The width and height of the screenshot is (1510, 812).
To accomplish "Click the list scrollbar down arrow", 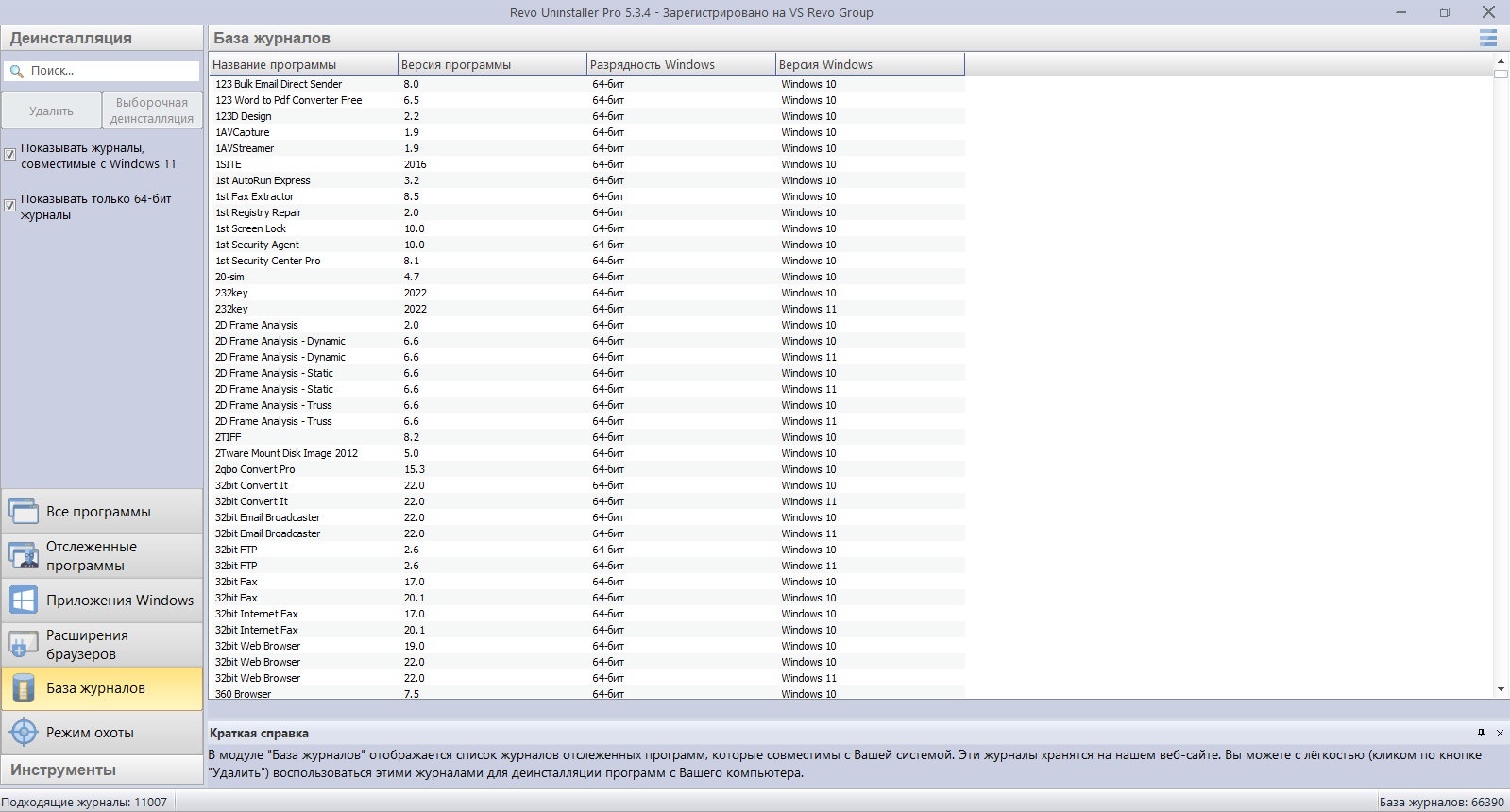I will 1502,689.
